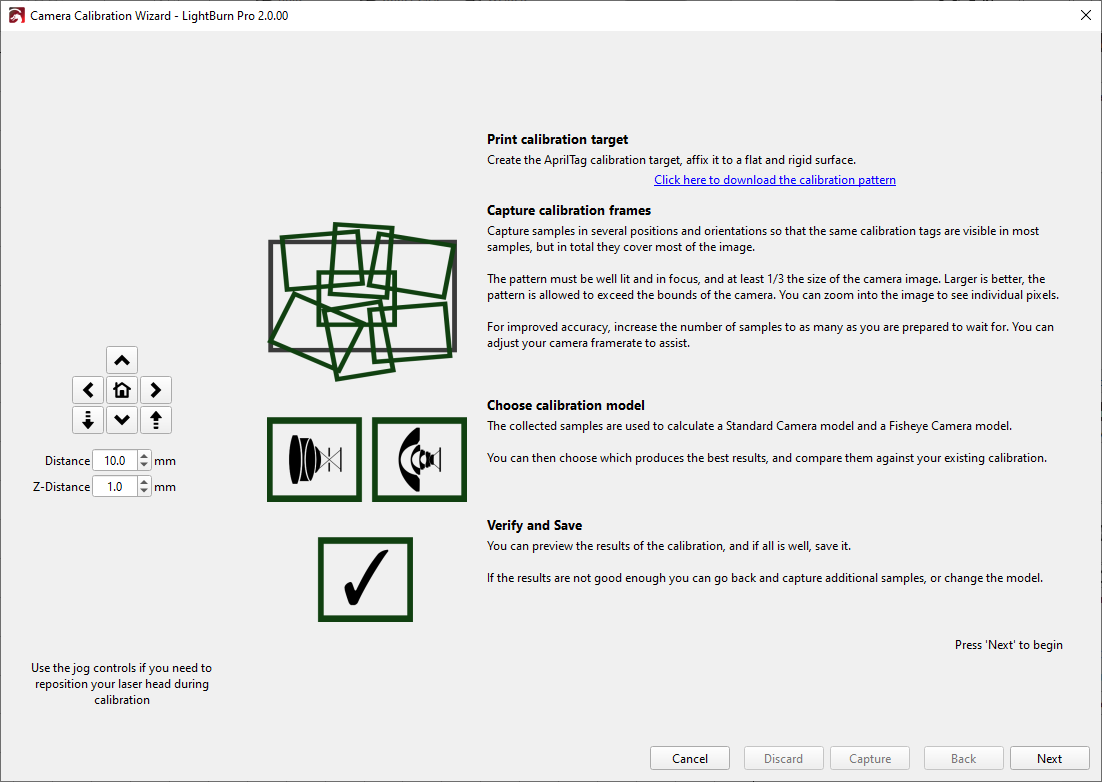
Task: Lower the Z axis with the dotted down arrow
Action: coord(87,420)
